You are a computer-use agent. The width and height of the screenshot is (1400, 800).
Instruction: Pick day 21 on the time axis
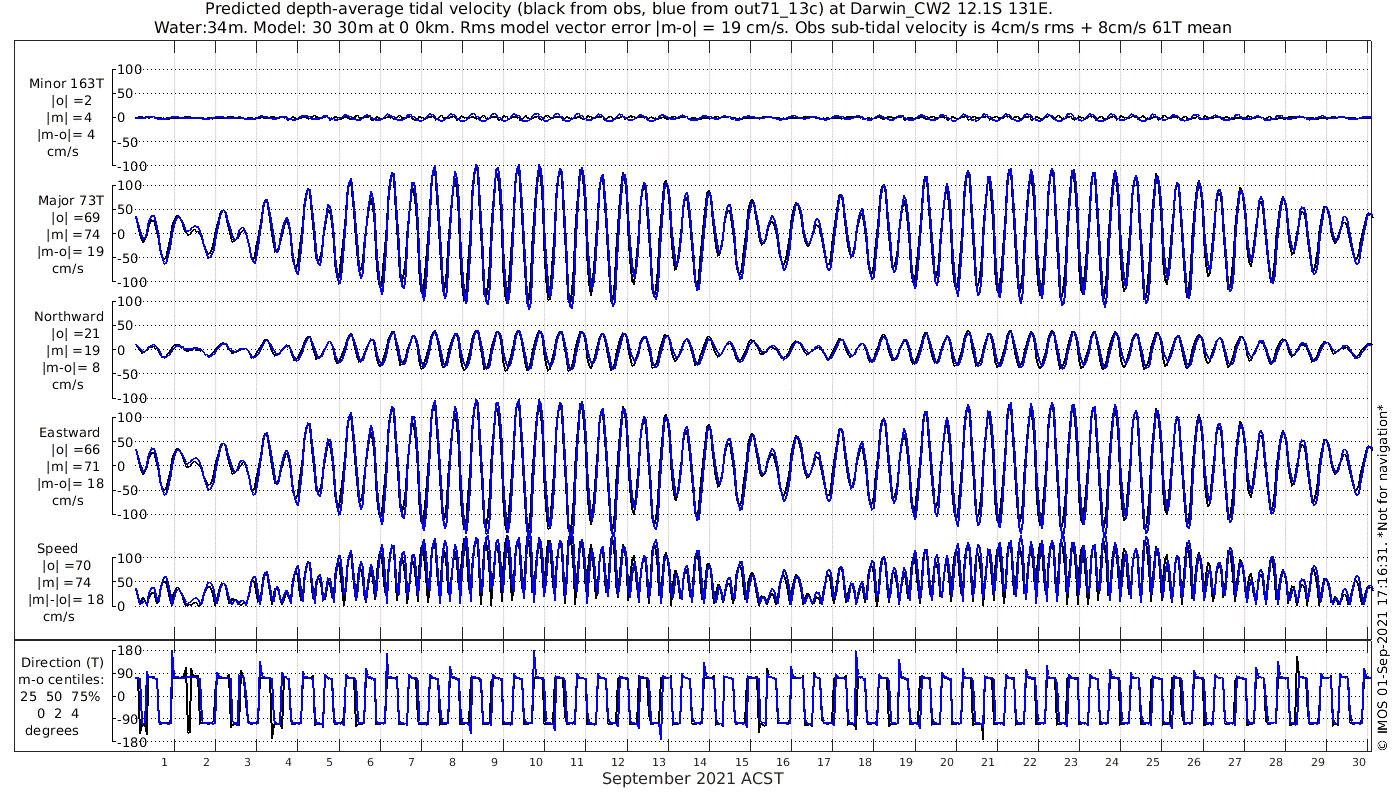[988, 762]
